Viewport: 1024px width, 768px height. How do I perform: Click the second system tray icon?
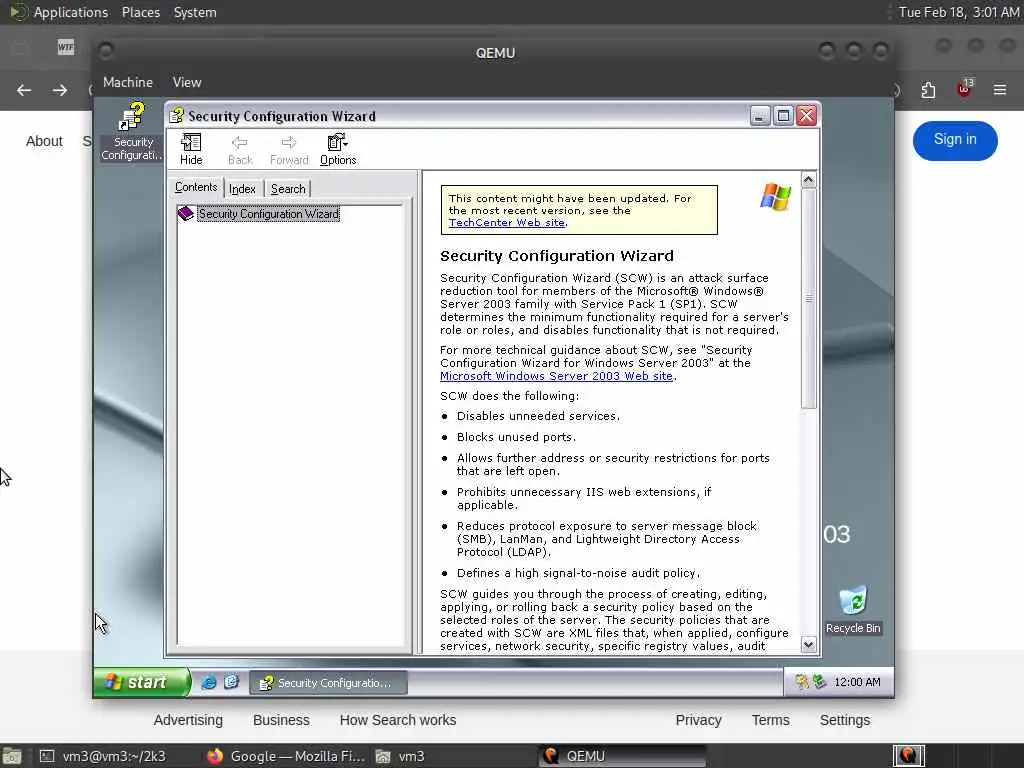819,682
